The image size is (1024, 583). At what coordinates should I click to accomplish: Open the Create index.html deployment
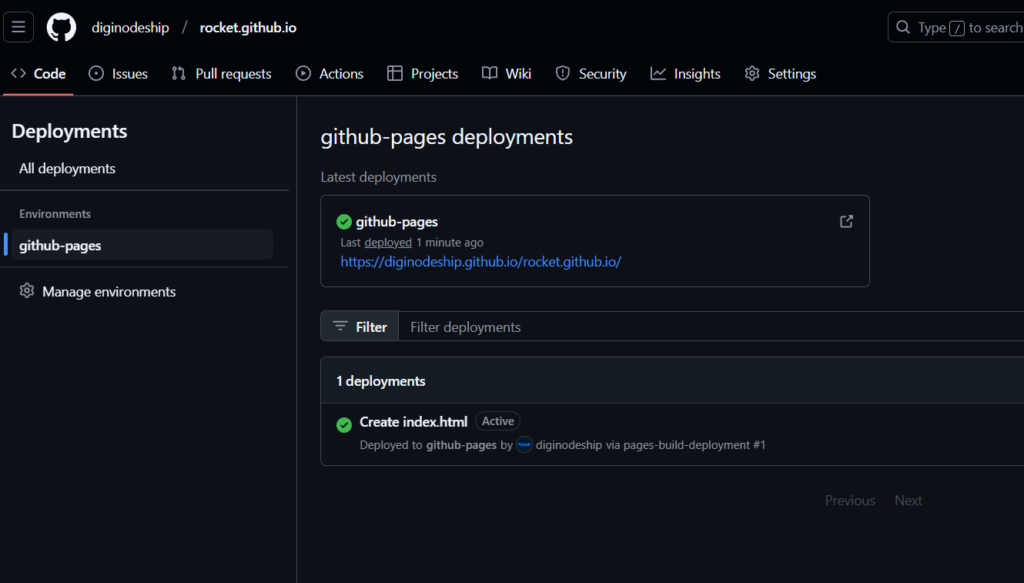[413, 422]
